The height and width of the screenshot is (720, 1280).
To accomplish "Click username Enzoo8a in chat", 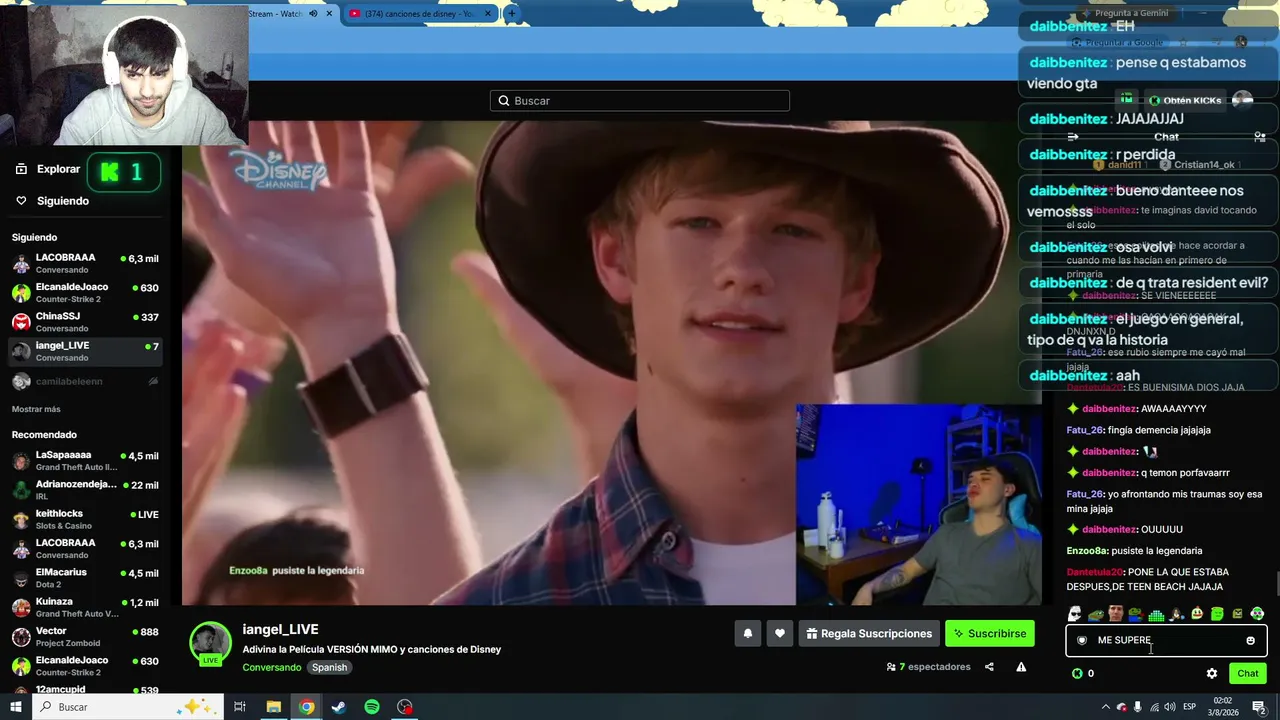I will click(x=1085, y=551).
